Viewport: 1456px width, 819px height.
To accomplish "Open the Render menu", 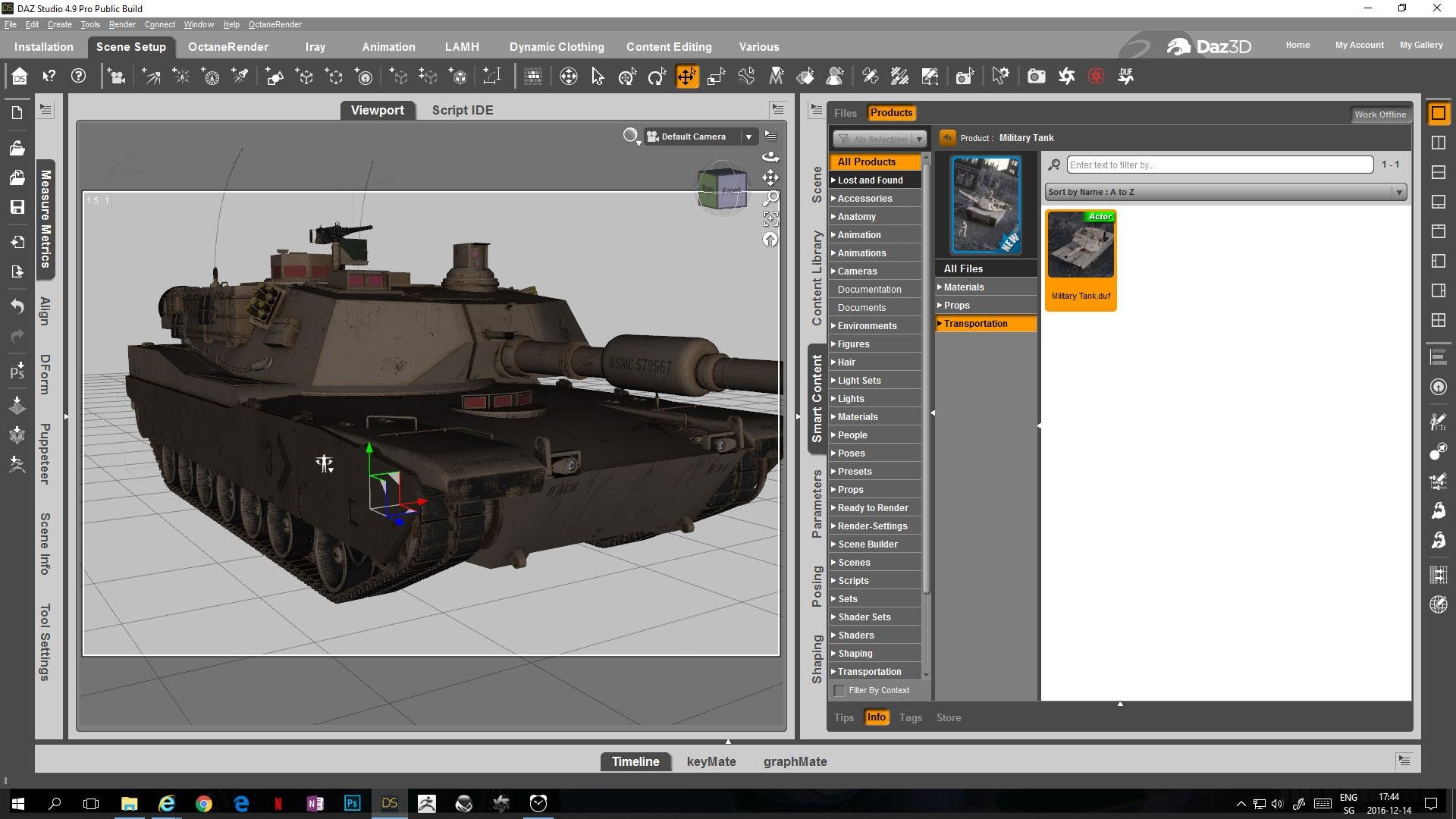I will (x=121, y=24).
